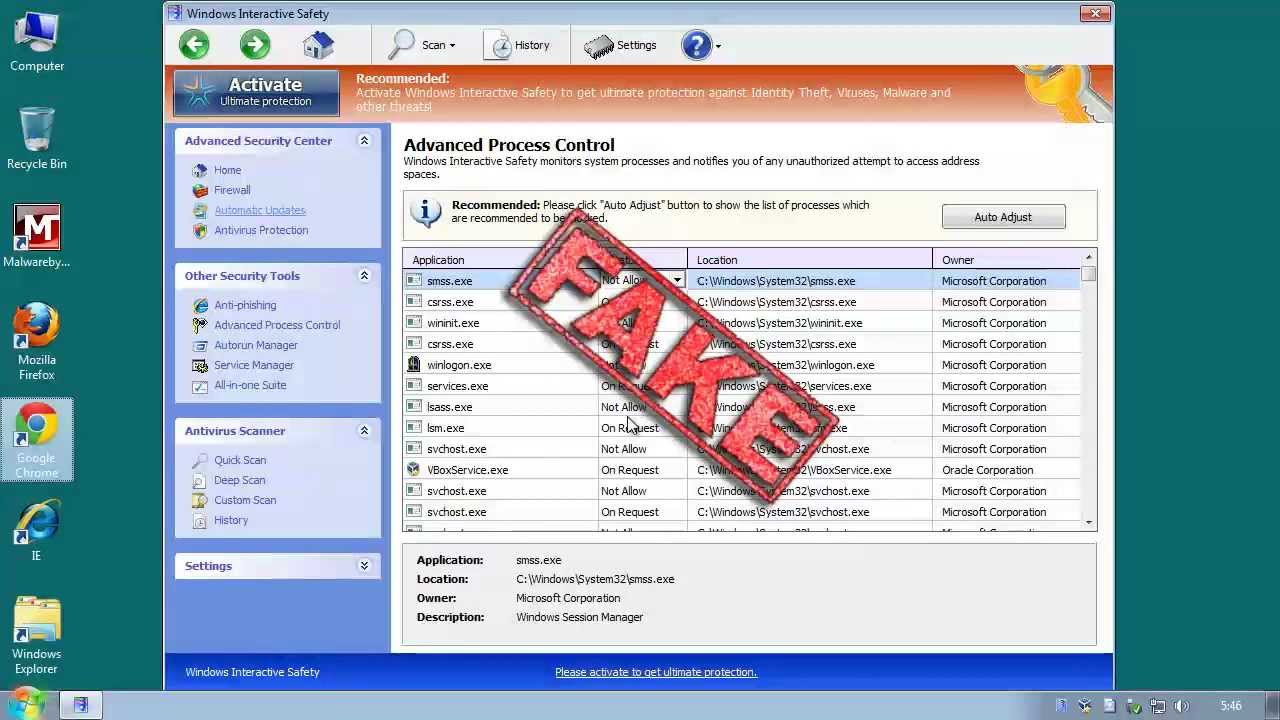Sort by the Application column header

tap(500, 260)
